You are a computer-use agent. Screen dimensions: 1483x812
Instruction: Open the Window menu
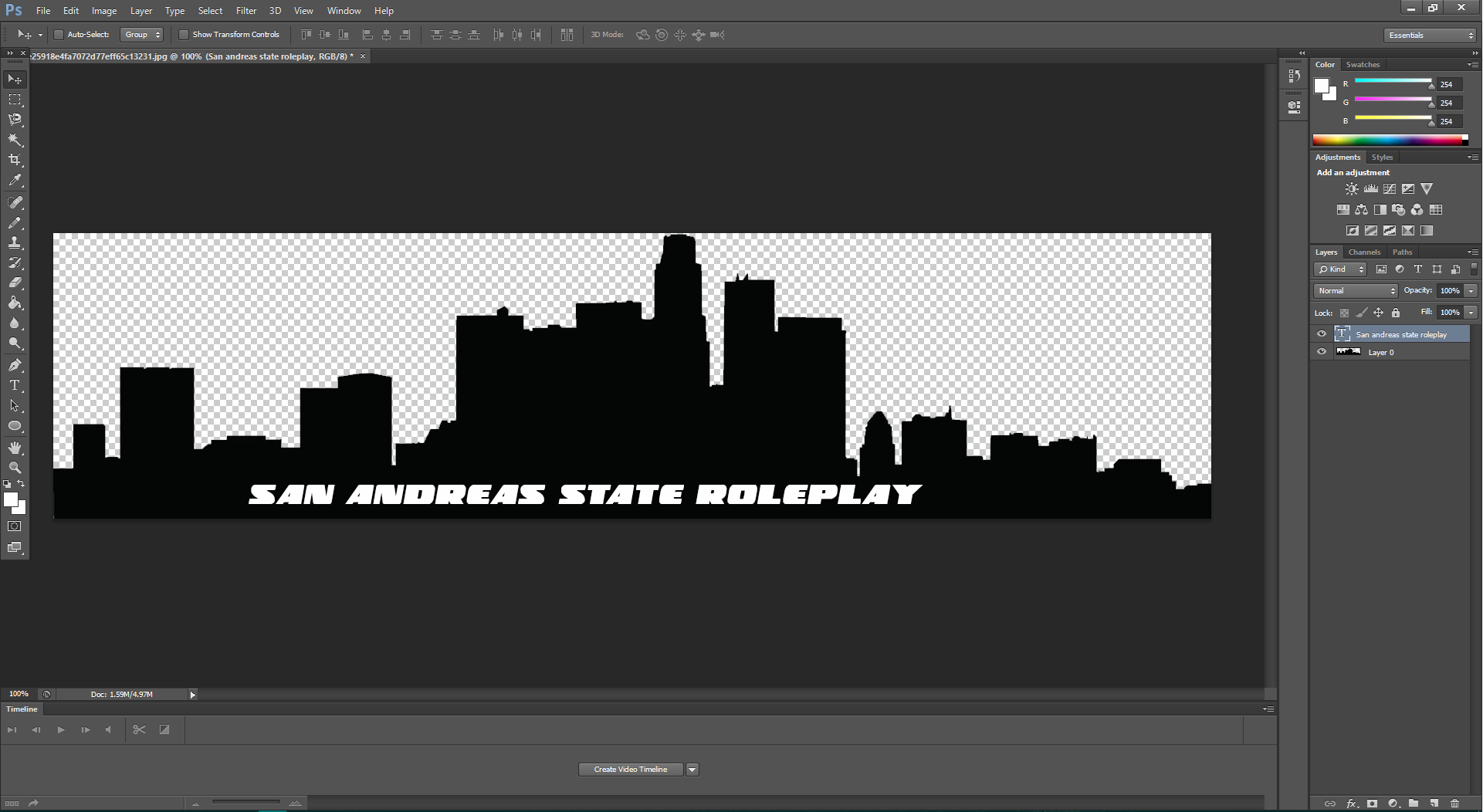click(344, 11)
